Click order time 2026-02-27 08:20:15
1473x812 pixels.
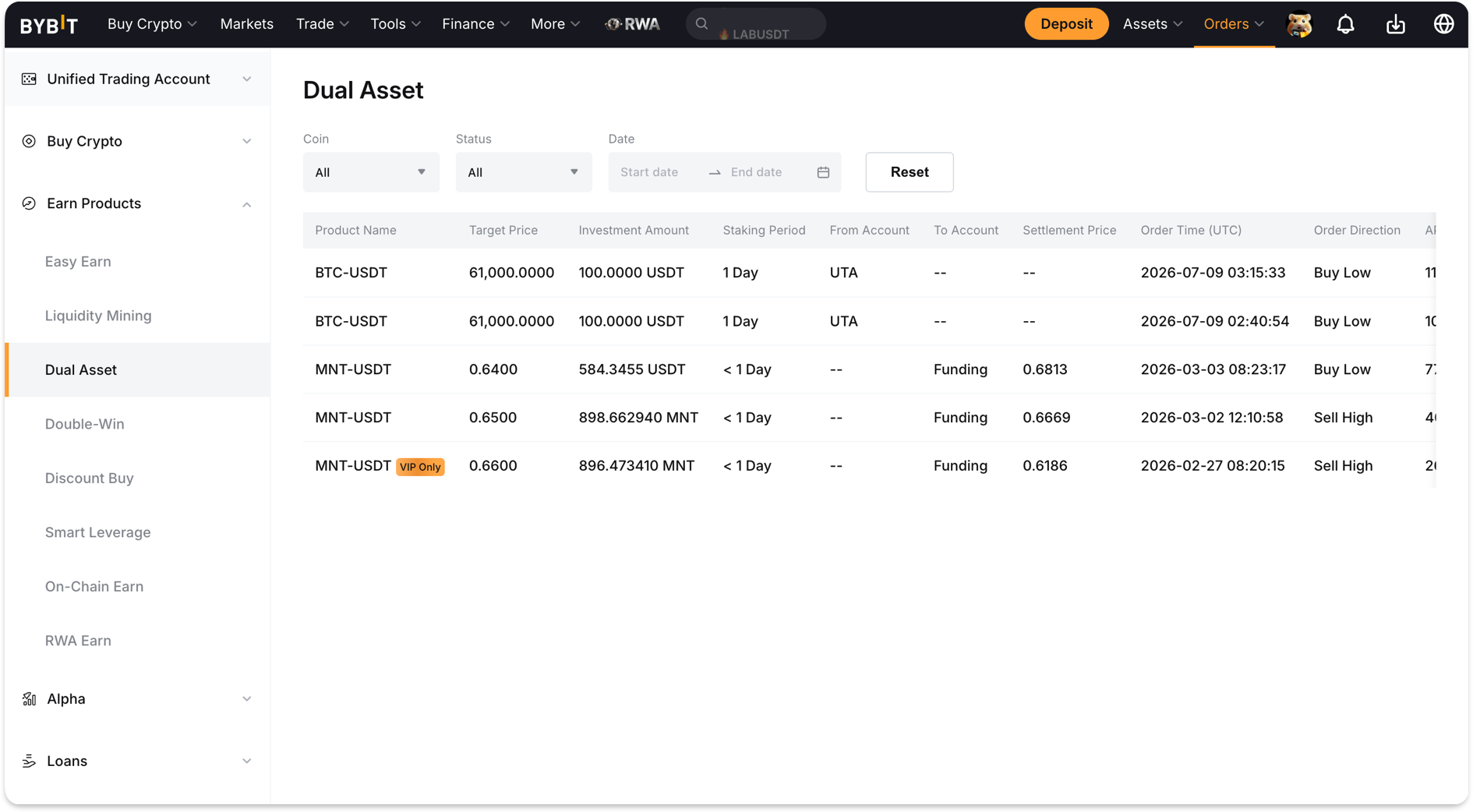tap(1212, 466)
